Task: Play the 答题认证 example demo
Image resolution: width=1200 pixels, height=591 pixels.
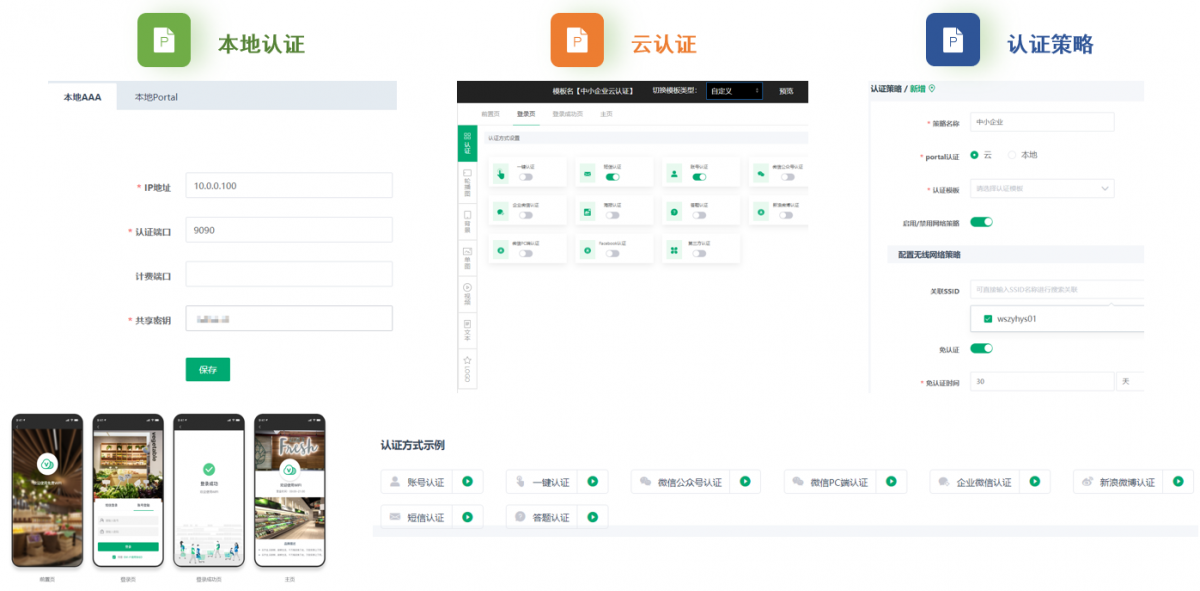Action: 592,517
